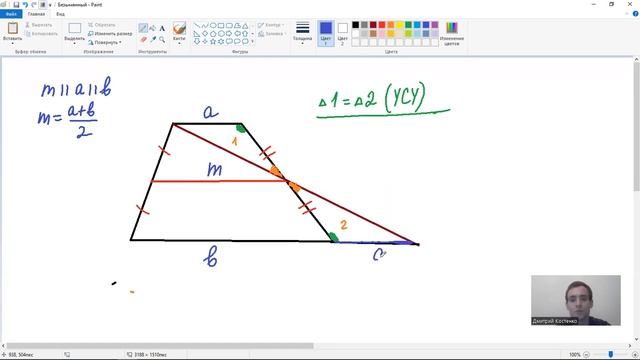Click the Select (Выделить) rectangle icon

(x=75, y=28)
